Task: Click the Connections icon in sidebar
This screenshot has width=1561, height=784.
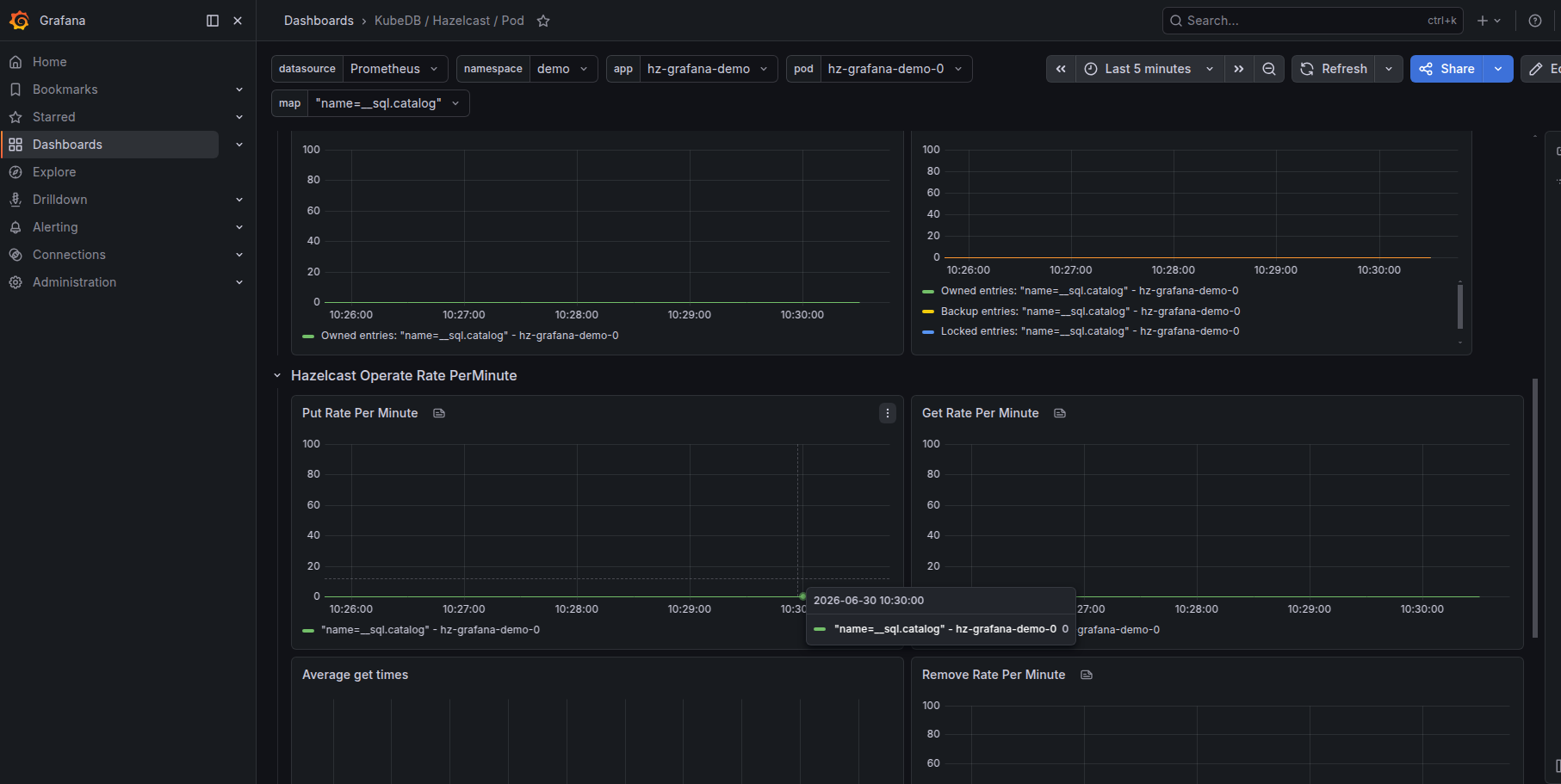Action: 15,255
